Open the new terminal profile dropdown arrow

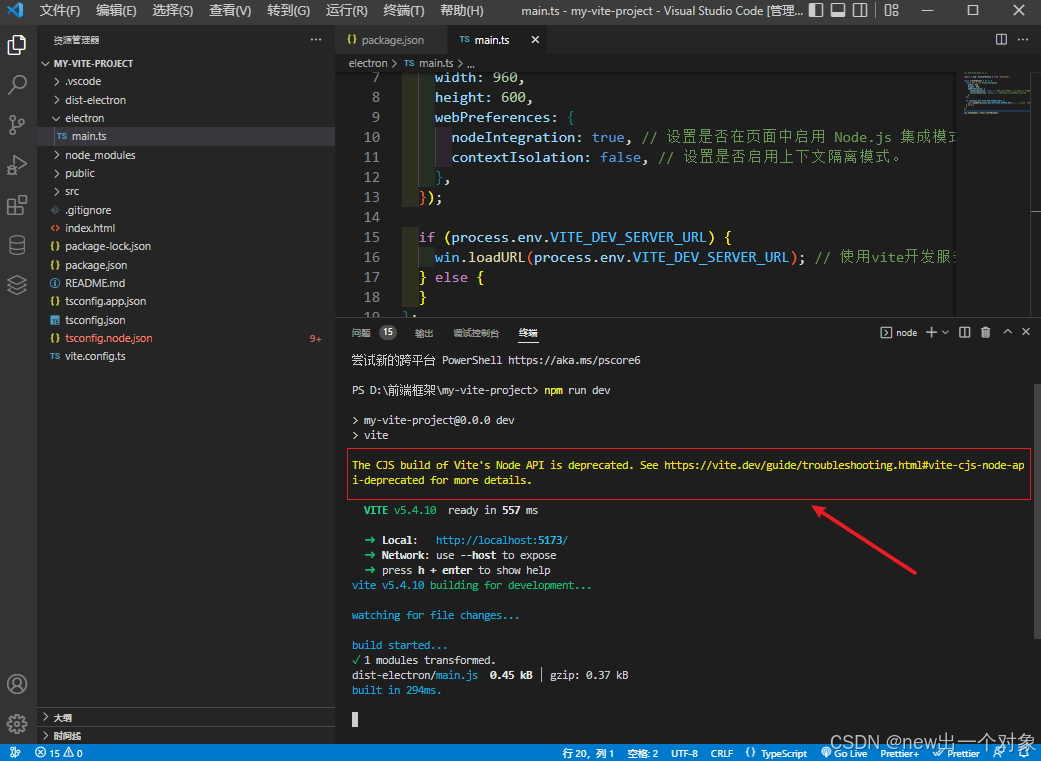pyautogui.click(x=945, y=332)
